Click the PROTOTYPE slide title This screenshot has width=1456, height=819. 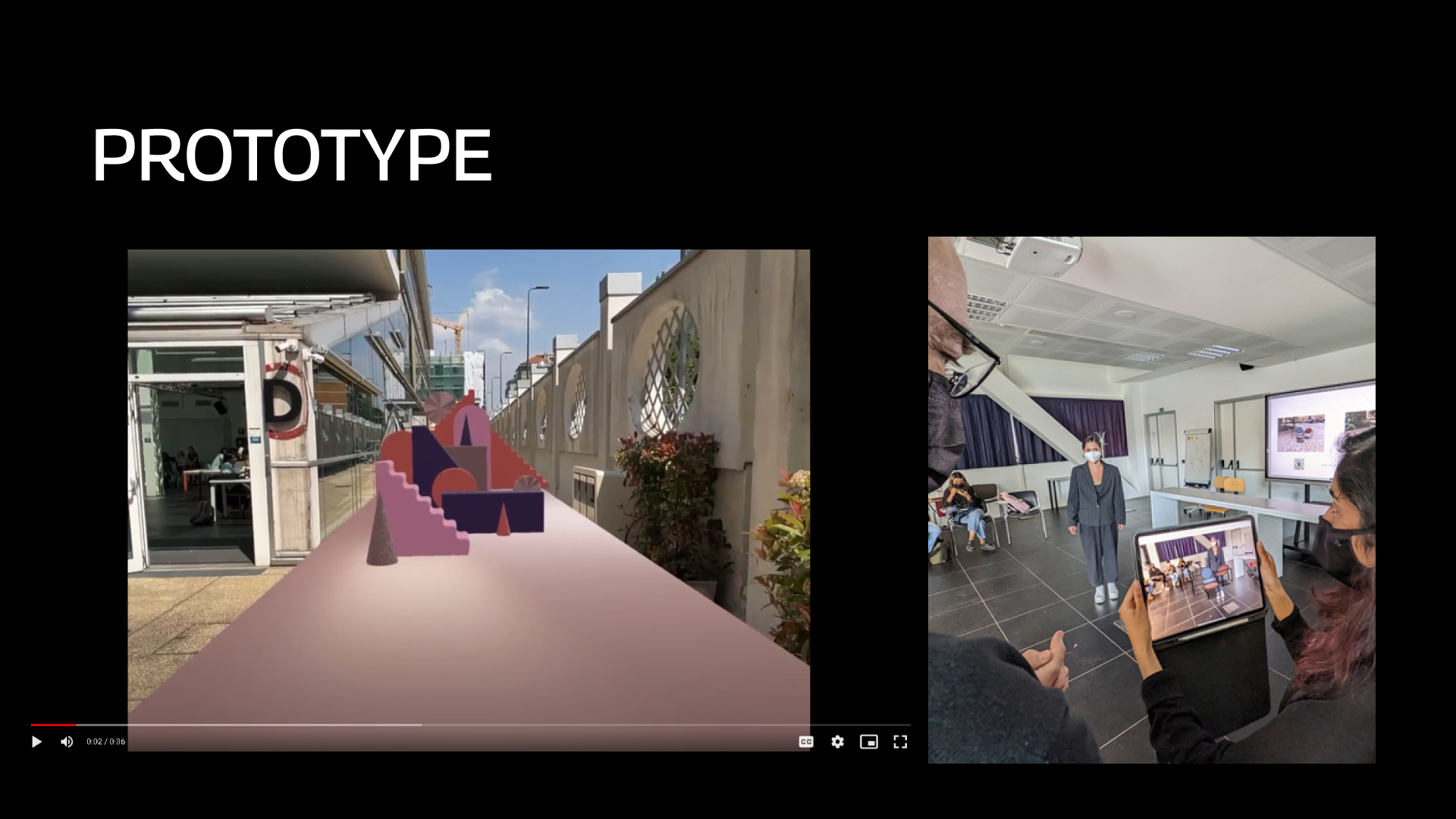point(292,155)
